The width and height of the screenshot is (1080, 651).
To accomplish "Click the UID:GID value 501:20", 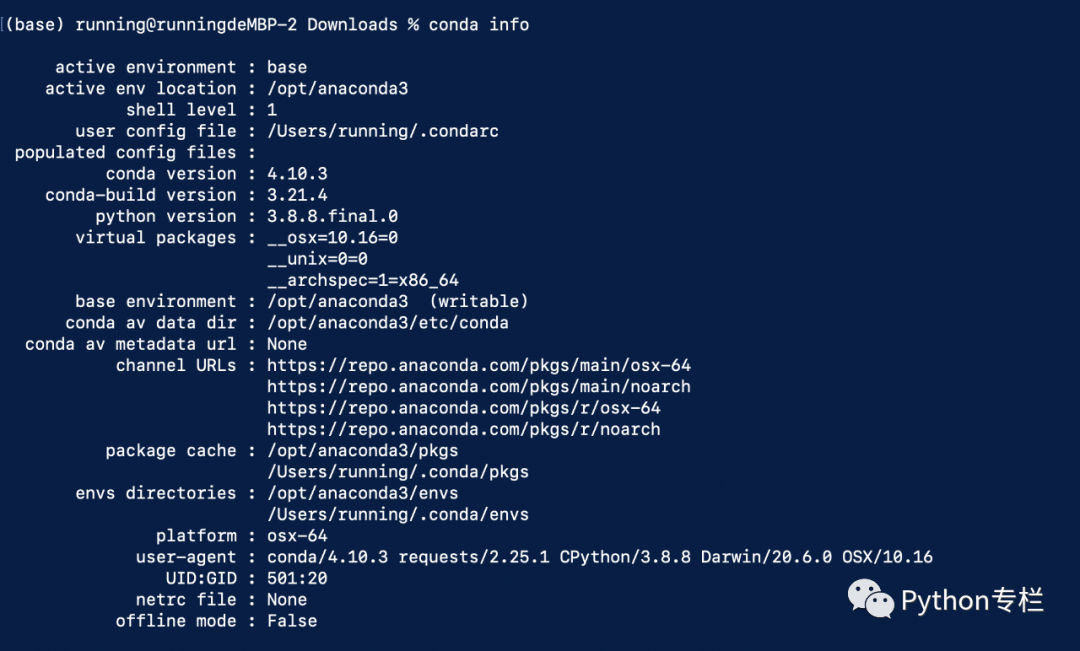I will pos(297,578).
